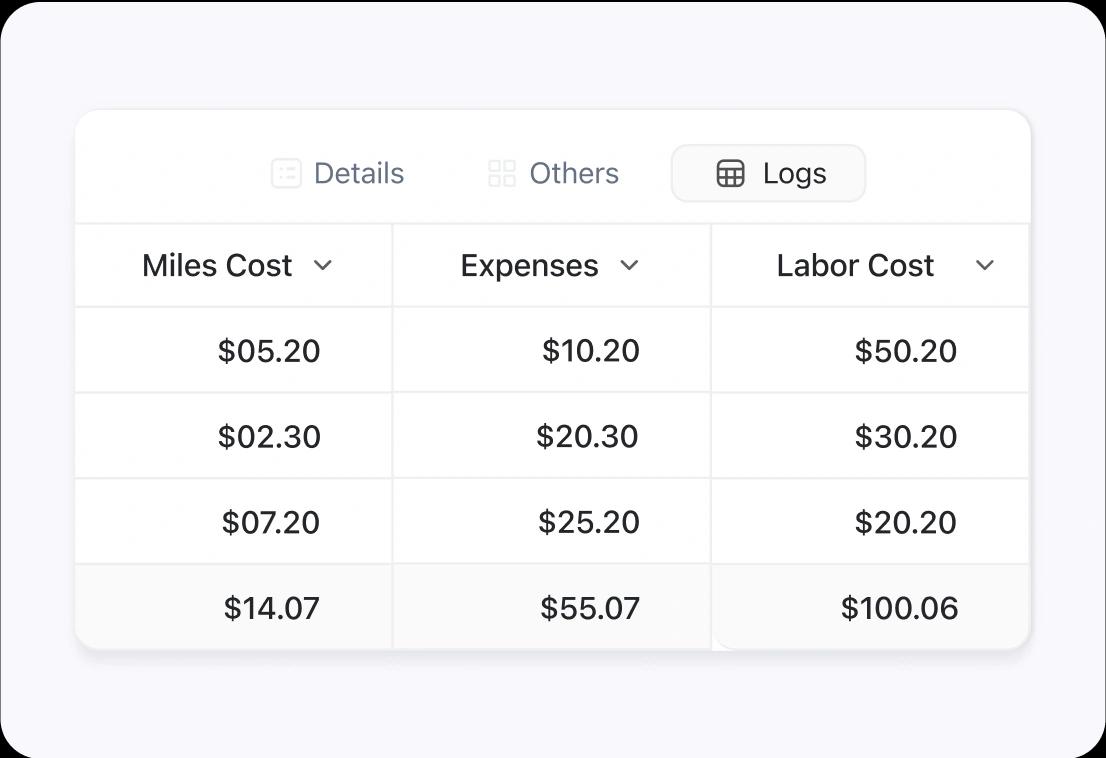Click the Labor Cost header label

click(855, 266)
